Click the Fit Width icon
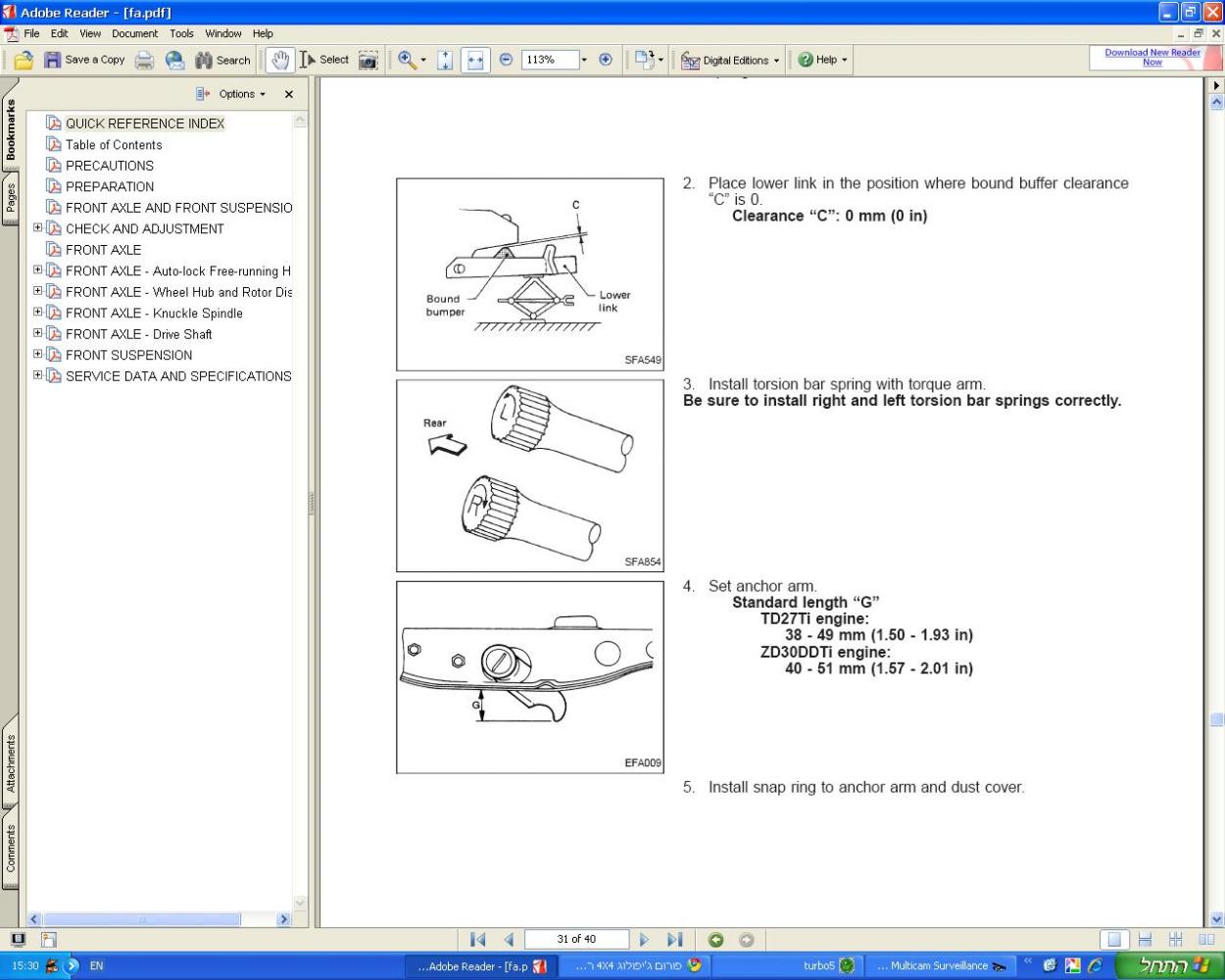This screenshot has width=1225, height=980. coord(475,60)
